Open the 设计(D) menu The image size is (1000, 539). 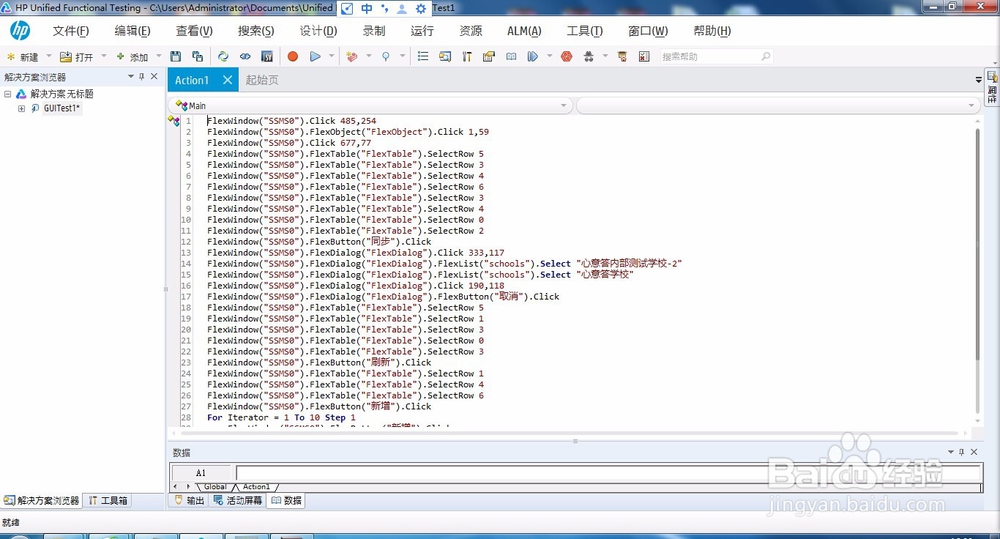318,31
